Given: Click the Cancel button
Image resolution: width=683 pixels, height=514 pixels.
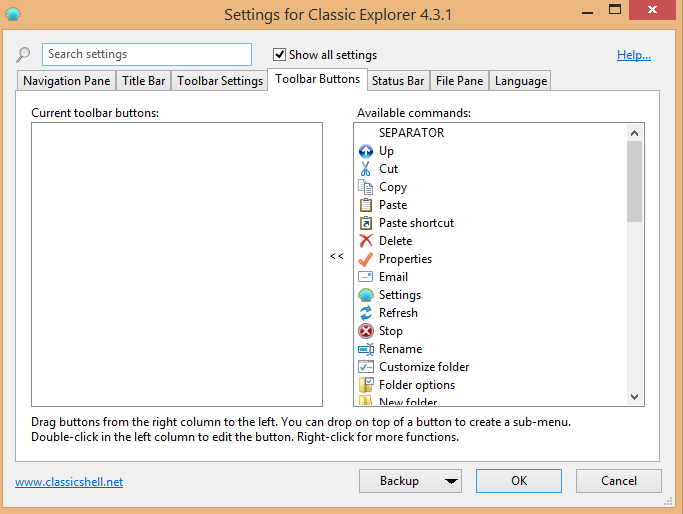Looking at the screenshot, I should [619, 481].
